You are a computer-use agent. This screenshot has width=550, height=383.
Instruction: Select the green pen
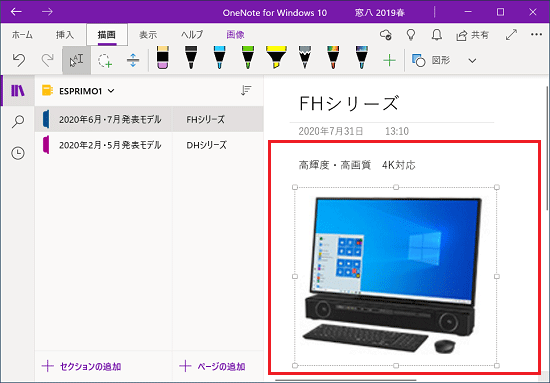pos(248,58)
